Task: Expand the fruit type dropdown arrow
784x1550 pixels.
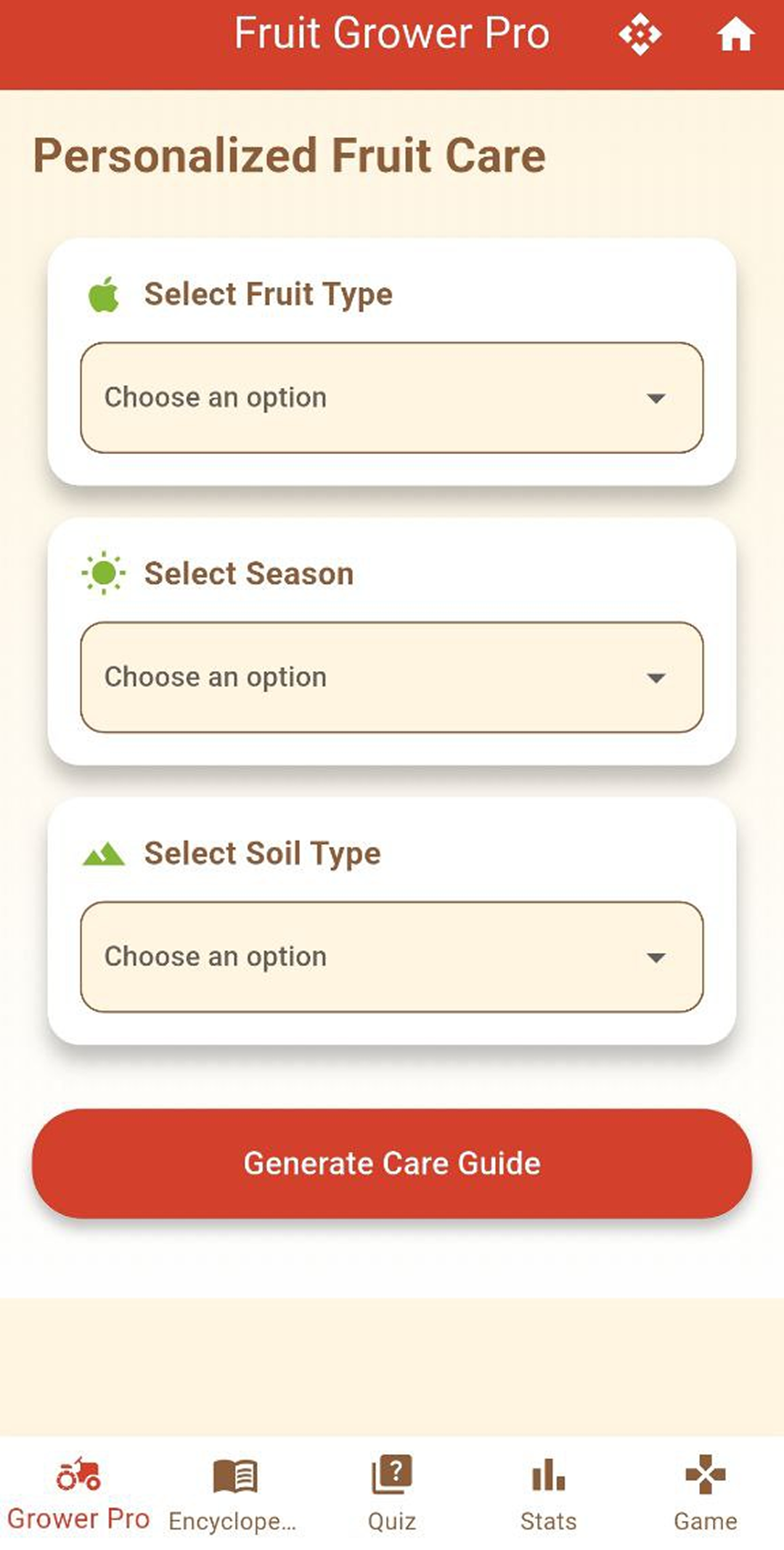Action: coord(656,398)
